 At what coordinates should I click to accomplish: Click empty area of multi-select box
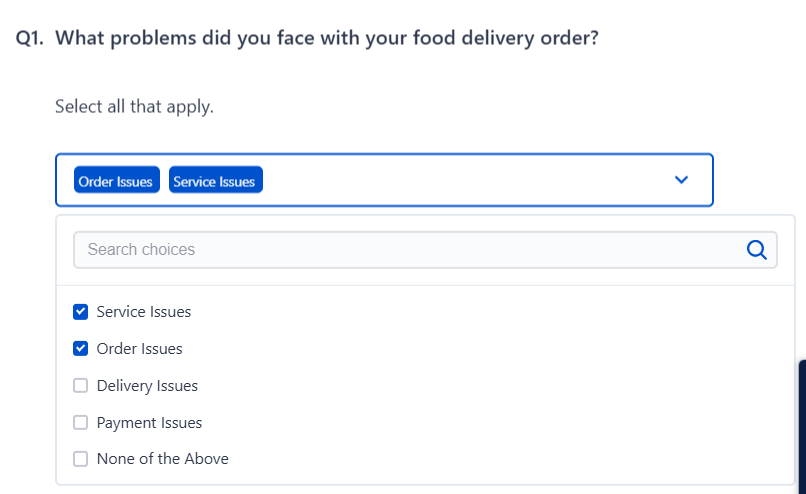(x=460, y=181)
